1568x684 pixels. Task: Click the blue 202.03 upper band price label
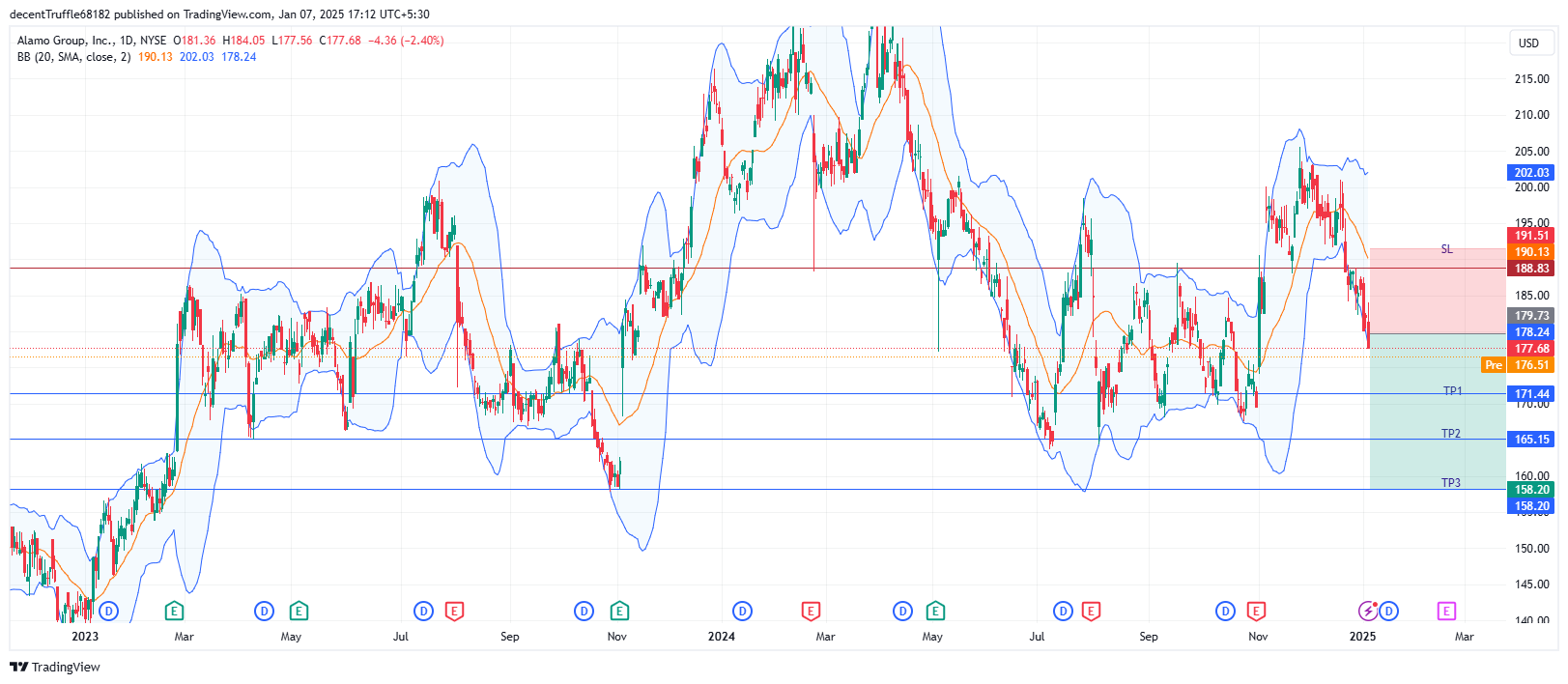[1530, 173]
